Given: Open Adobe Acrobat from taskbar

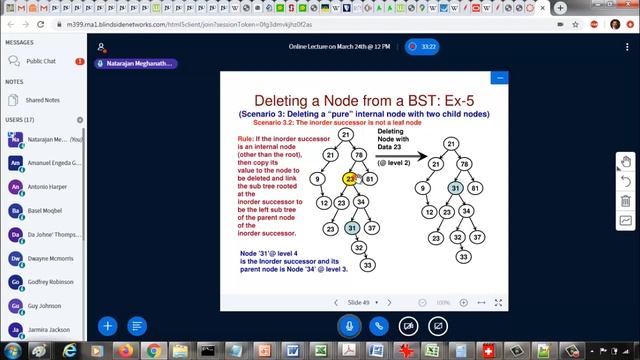Looking at the screenshot, I should click(348, 351).
